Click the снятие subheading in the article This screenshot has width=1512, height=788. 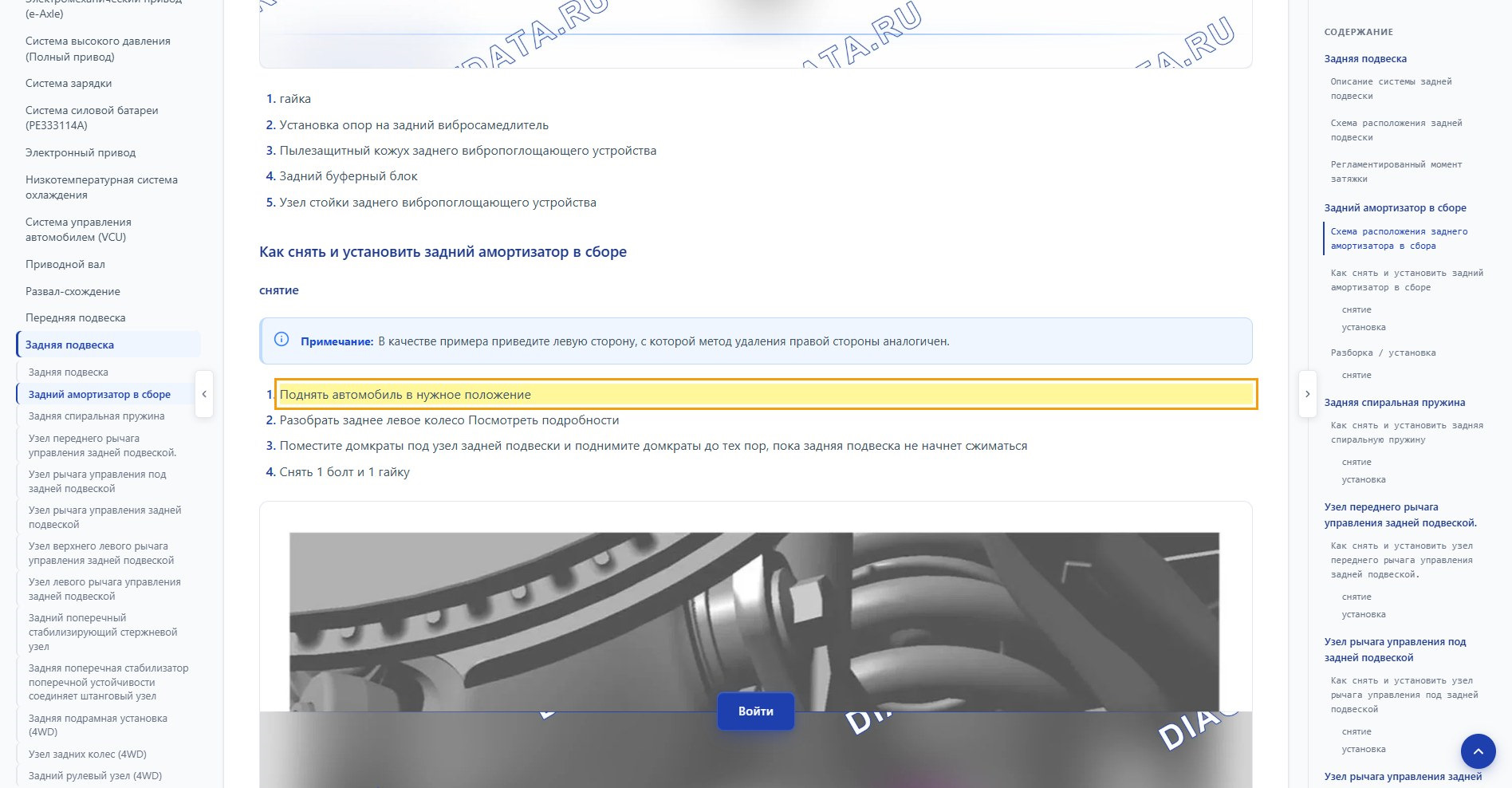coord(279,290)
